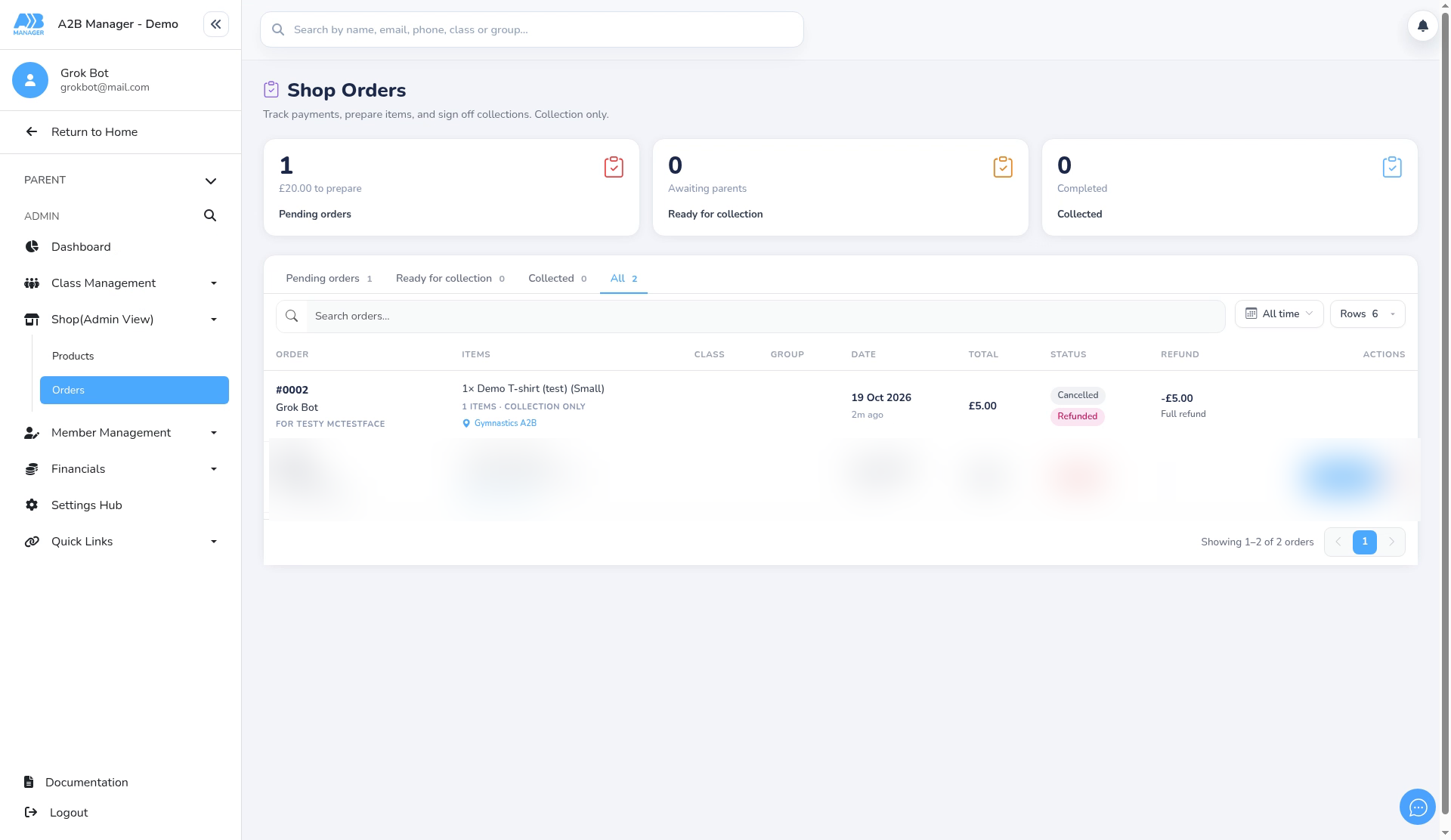Viewport: 1451px width, 840px height.
Task: Click the Refunded status badge
Action: [1077, 416]
